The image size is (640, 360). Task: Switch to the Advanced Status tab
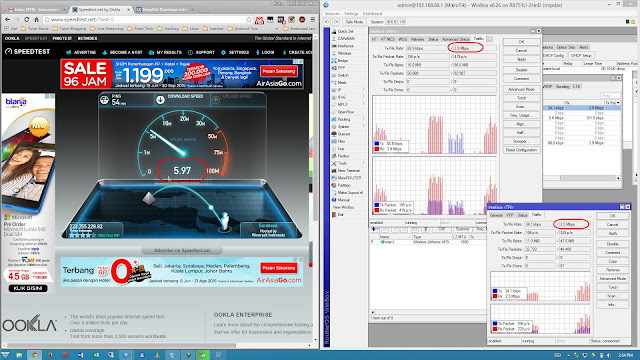coord(456,39)
